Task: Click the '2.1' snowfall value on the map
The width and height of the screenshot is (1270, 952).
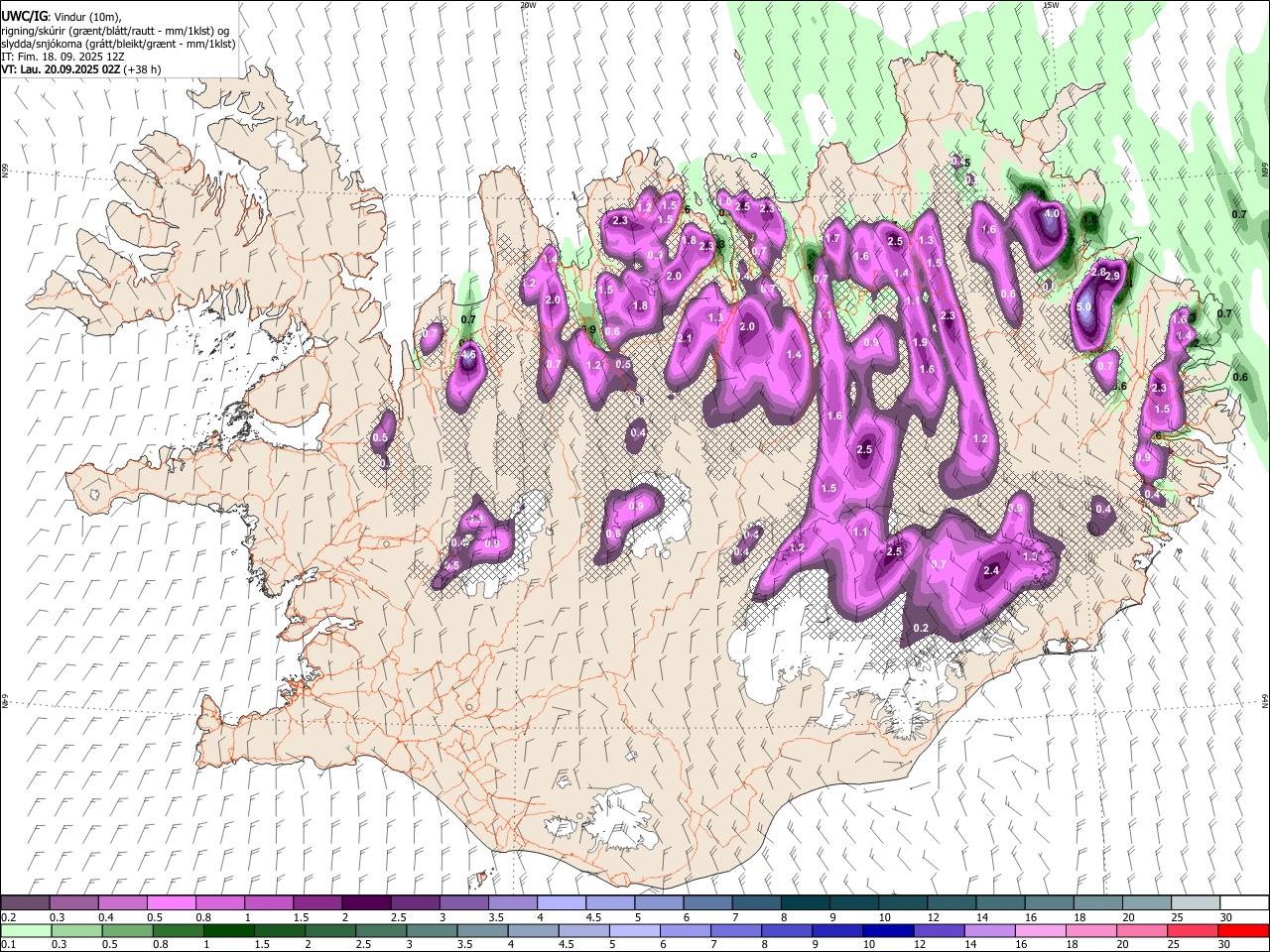Action: 684,338
